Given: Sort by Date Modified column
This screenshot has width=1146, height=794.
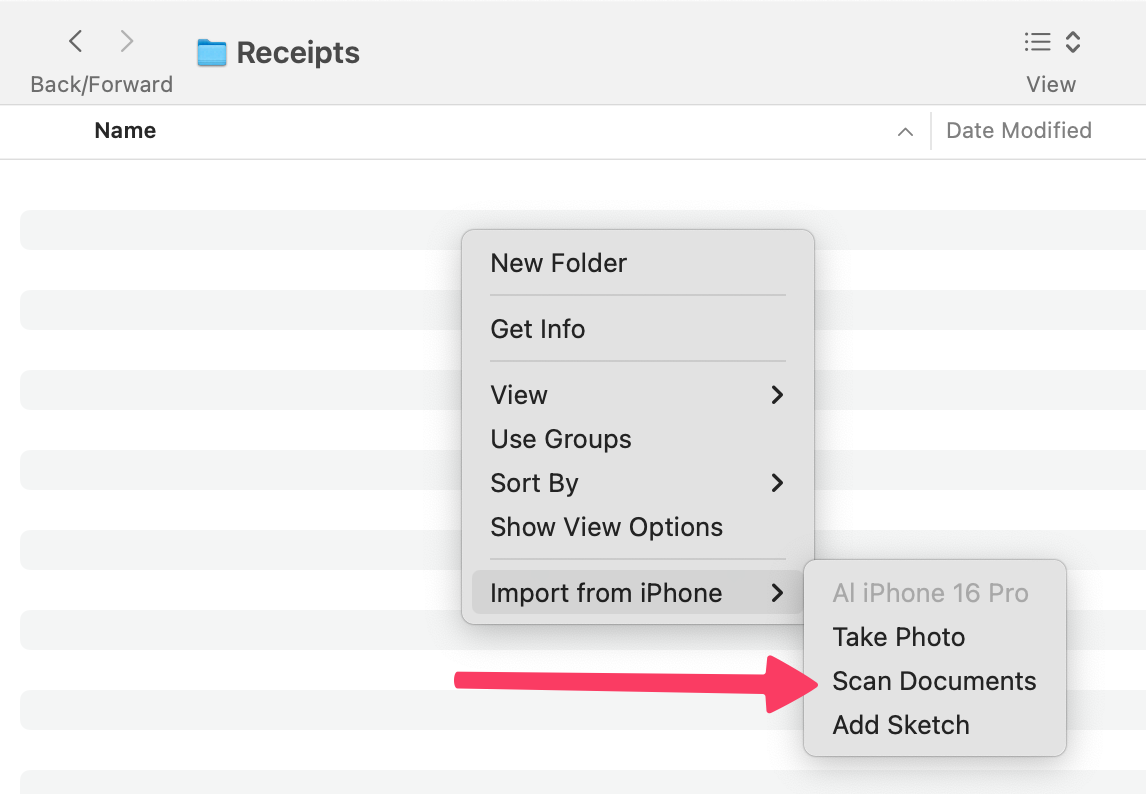Looking at the screenshot, I should point(1018,131).
